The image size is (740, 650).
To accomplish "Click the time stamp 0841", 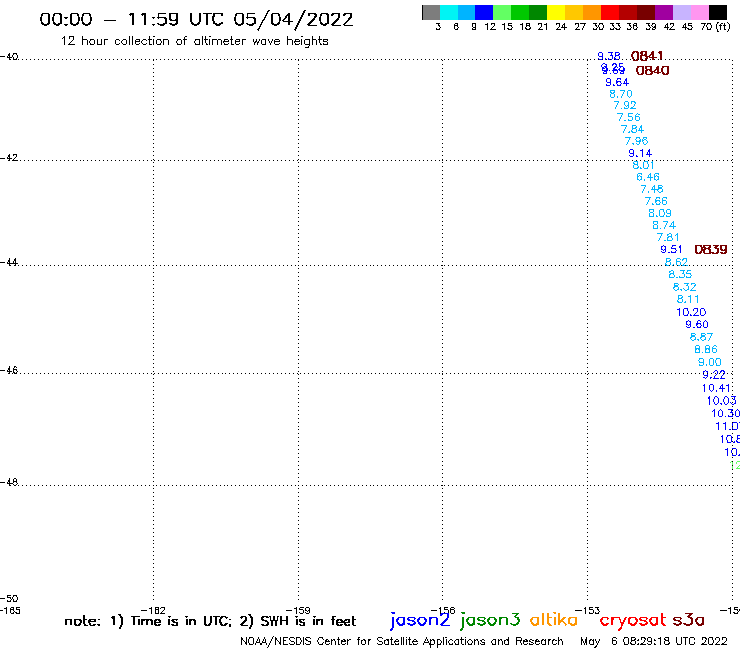I will (x=647, y=56).
